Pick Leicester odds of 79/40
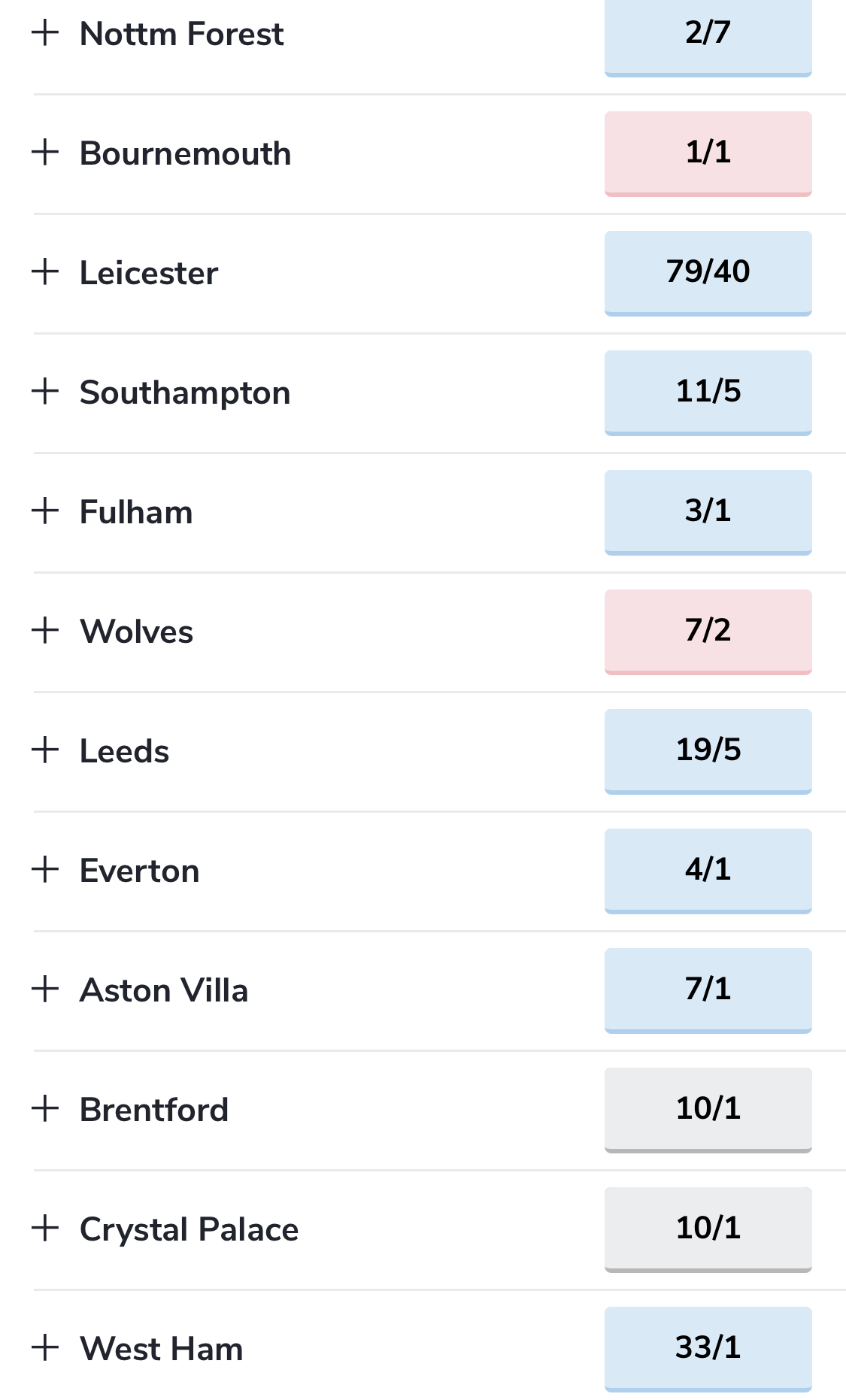 click(x=708, y=274)
